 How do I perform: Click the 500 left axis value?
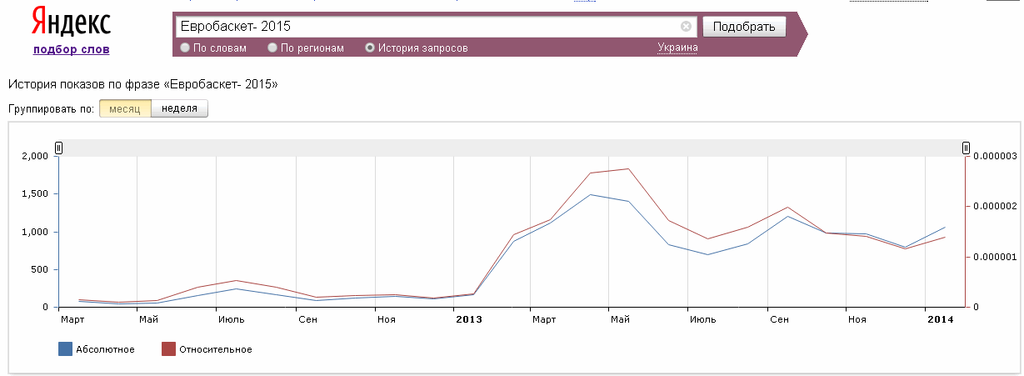(41, 270)
